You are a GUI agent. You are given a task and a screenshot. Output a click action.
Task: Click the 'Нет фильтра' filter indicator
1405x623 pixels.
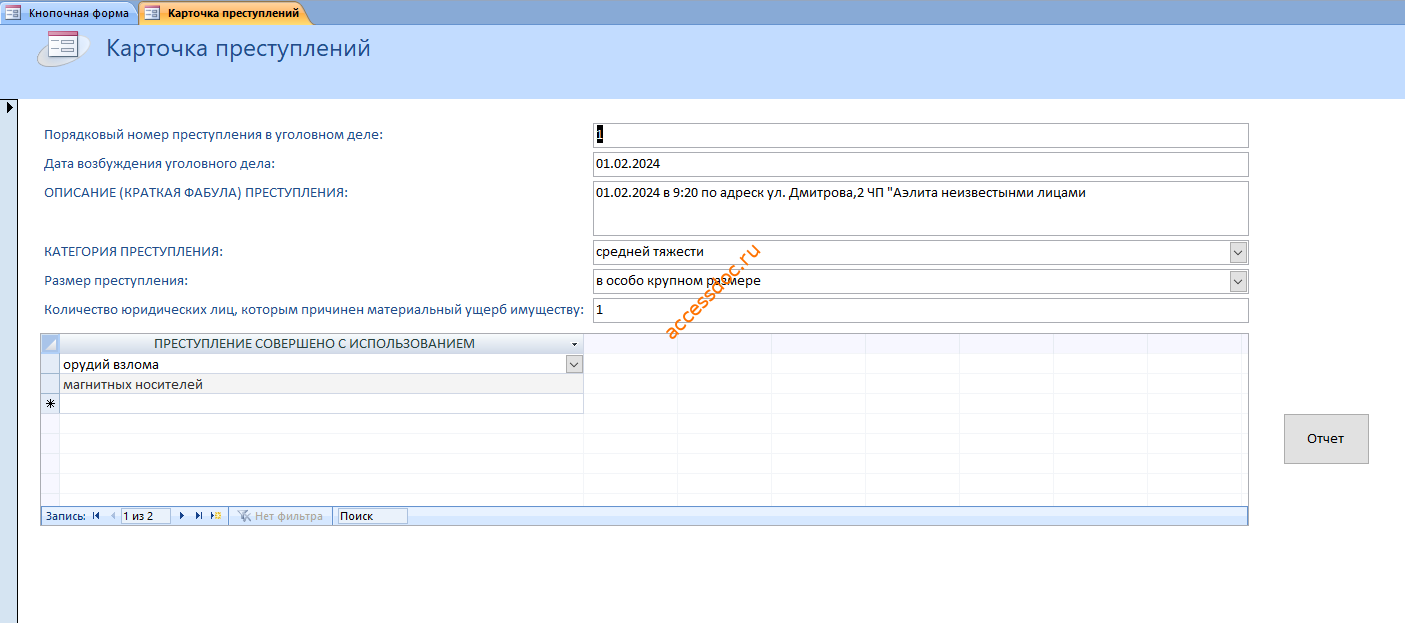coord(281,516)
